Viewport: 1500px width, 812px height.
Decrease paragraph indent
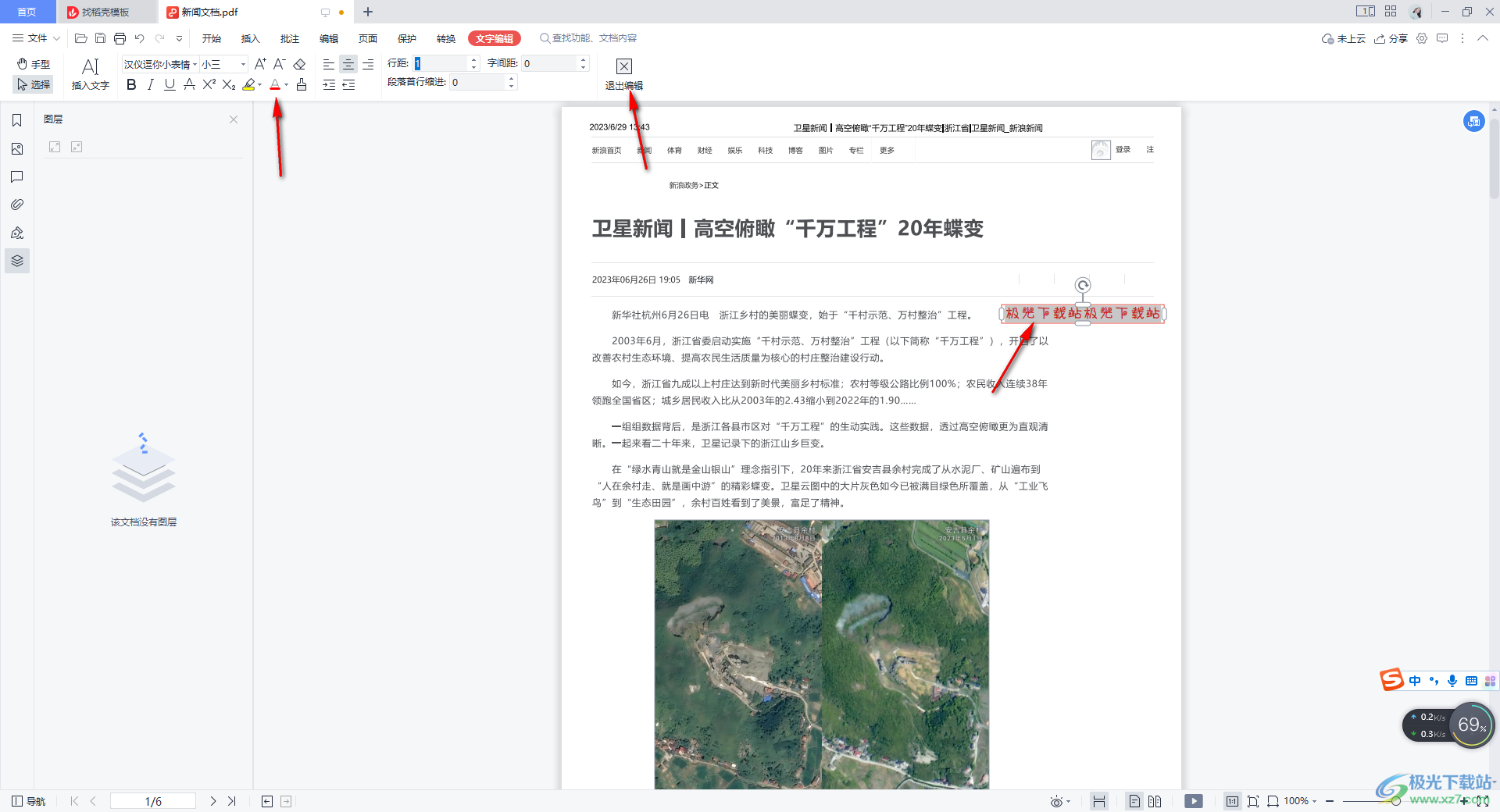click(x=348, y=84)
